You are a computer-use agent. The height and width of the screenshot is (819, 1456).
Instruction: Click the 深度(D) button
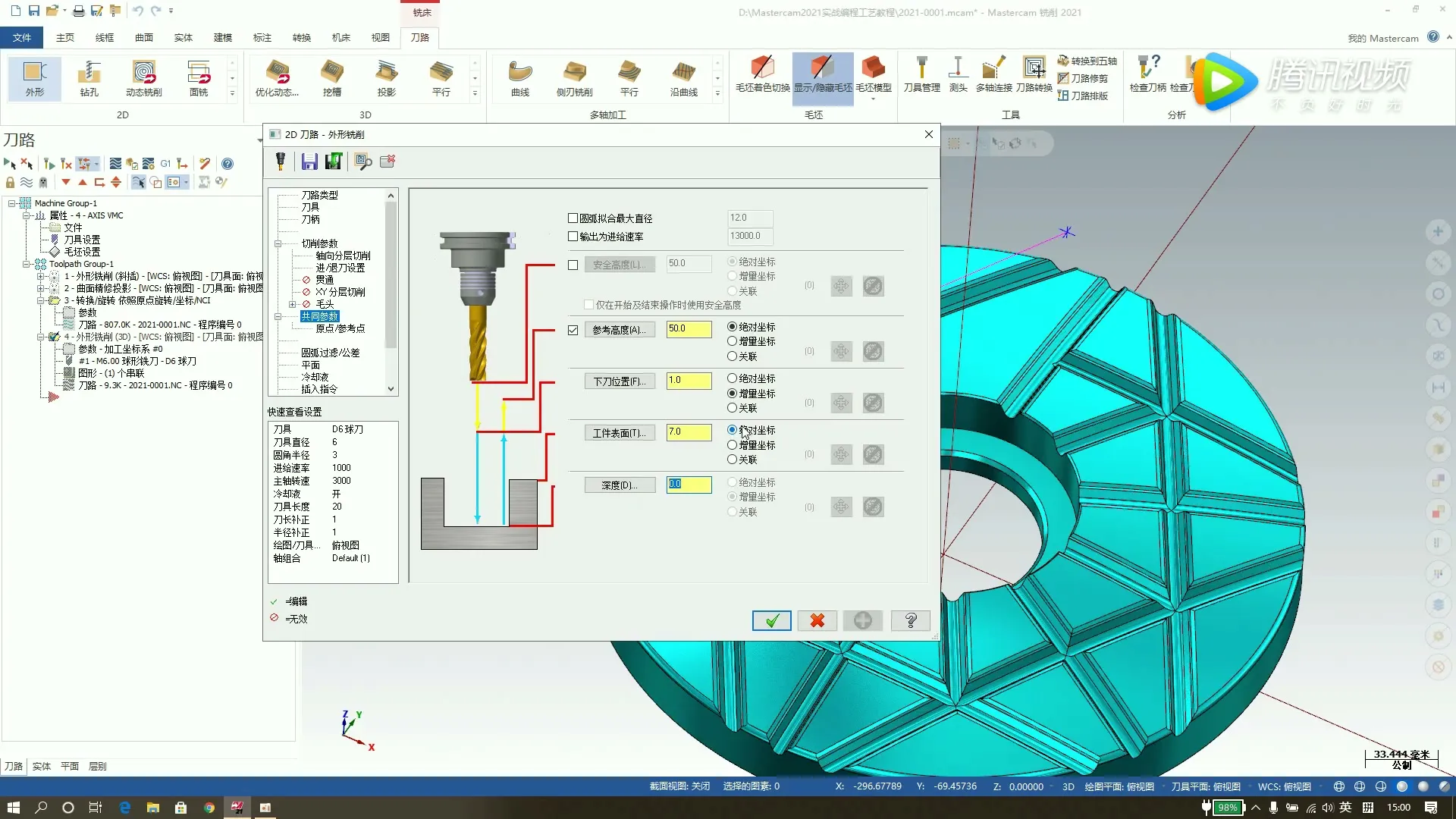619,485
